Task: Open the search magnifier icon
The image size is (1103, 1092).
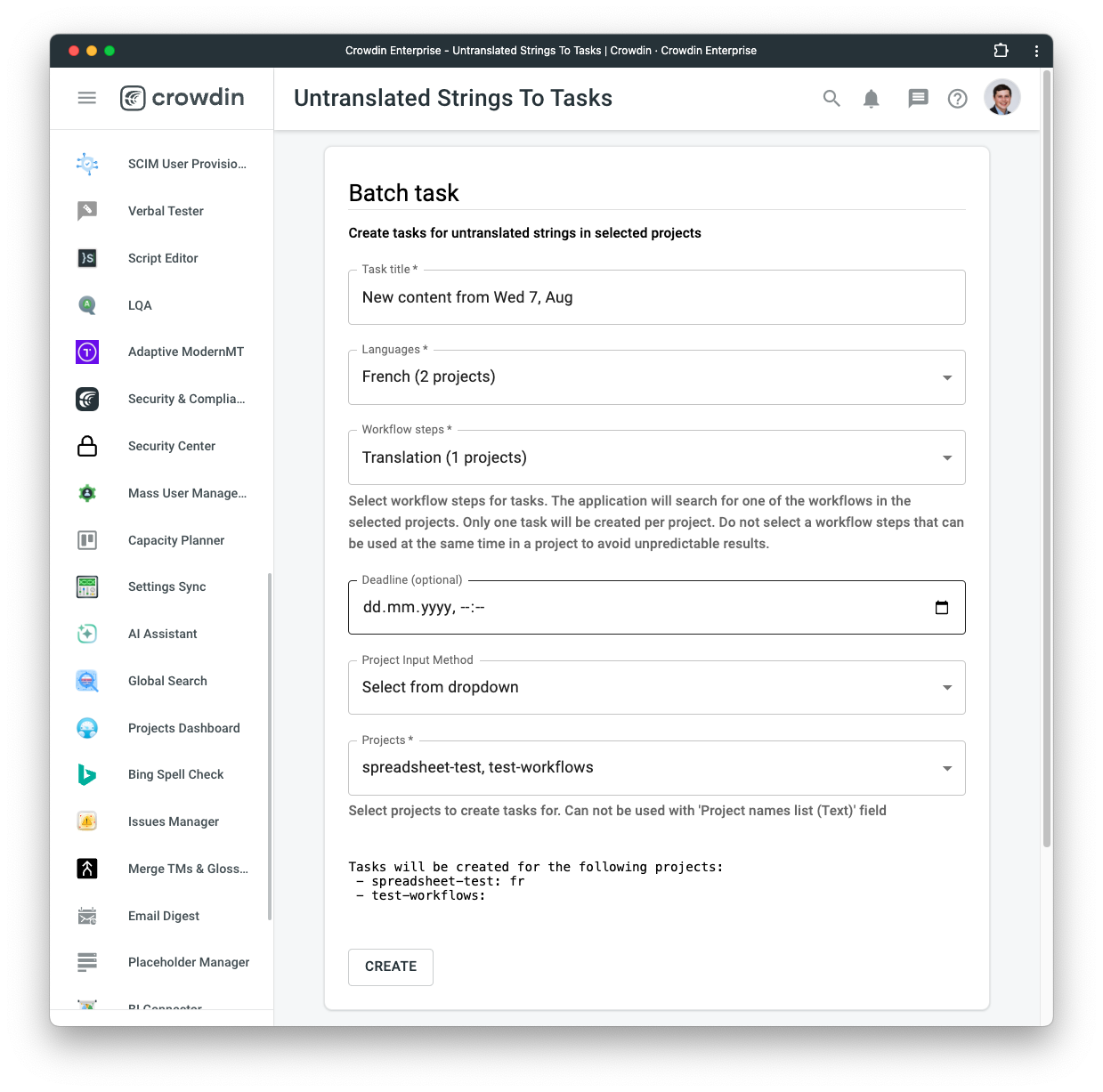Action: pos(831,99)
